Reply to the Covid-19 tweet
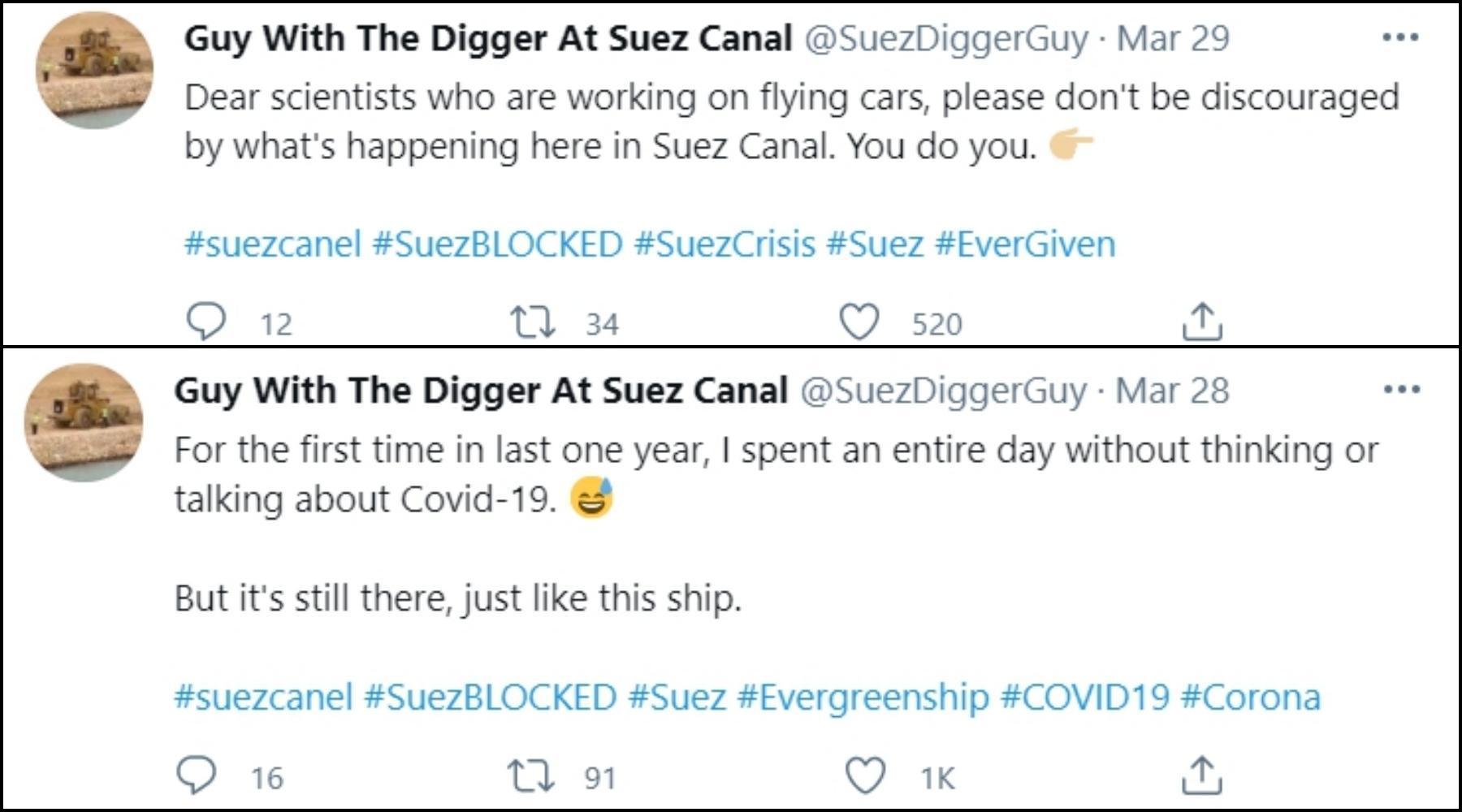 coord(197,775)
